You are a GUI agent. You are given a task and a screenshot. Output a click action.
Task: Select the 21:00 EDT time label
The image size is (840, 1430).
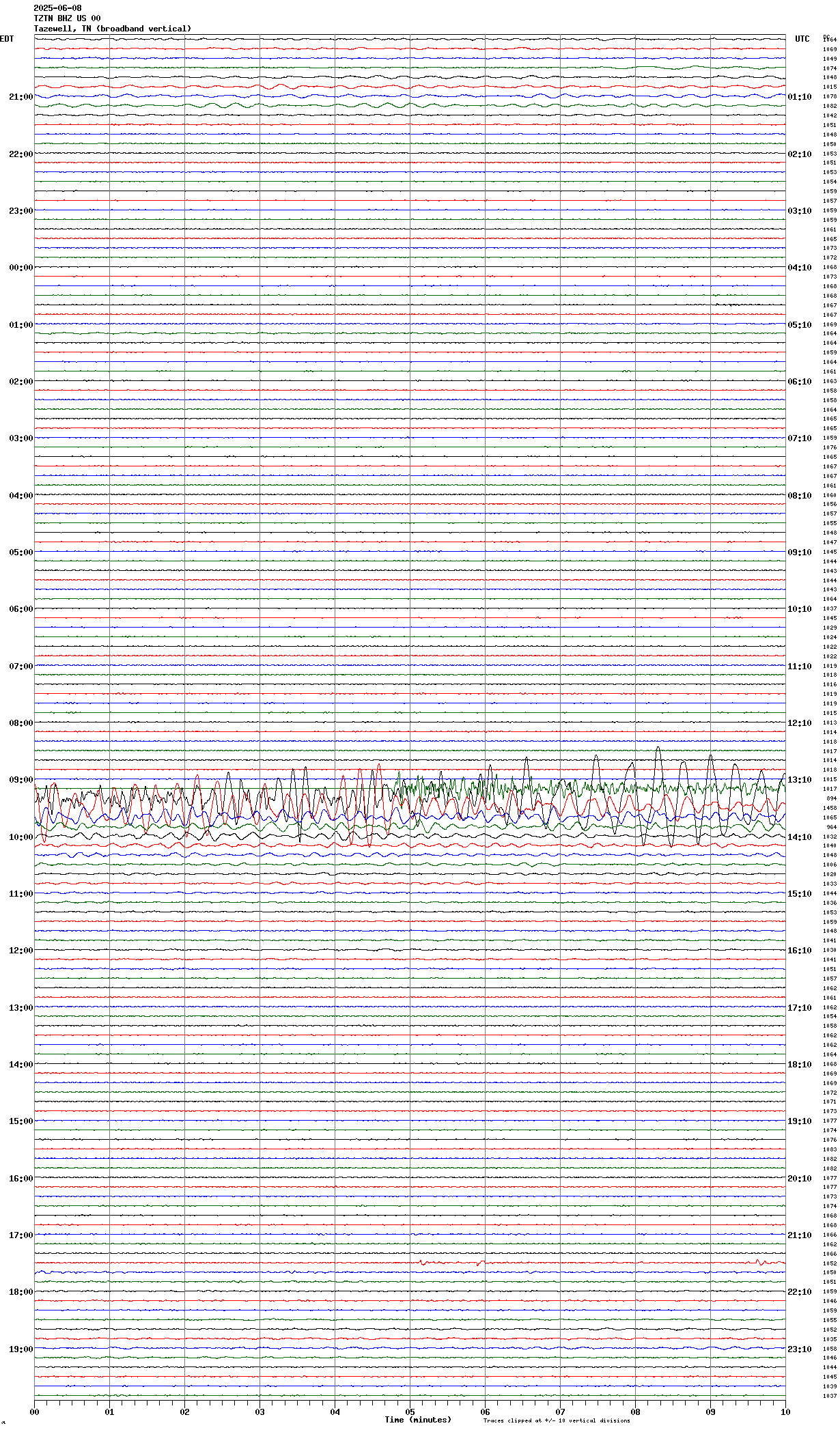21,97
